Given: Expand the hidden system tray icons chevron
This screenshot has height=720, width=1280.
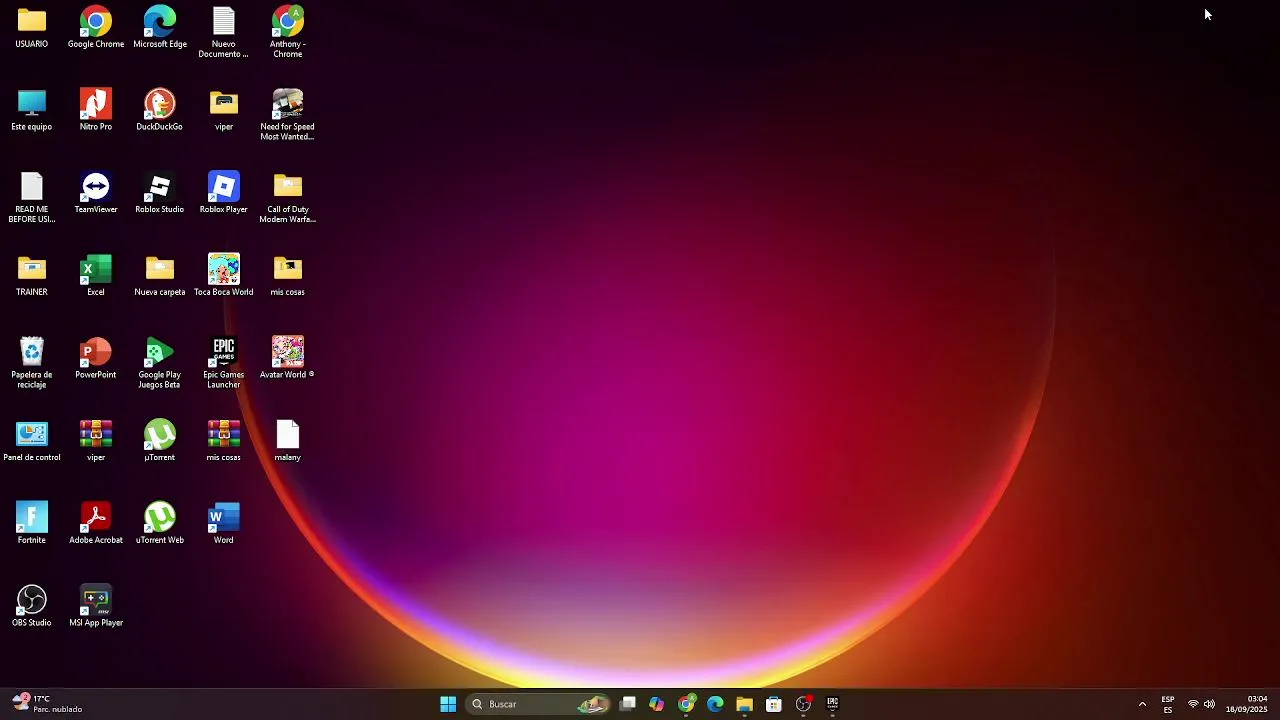Looking at the screenshot, I should coord(1142,704).
